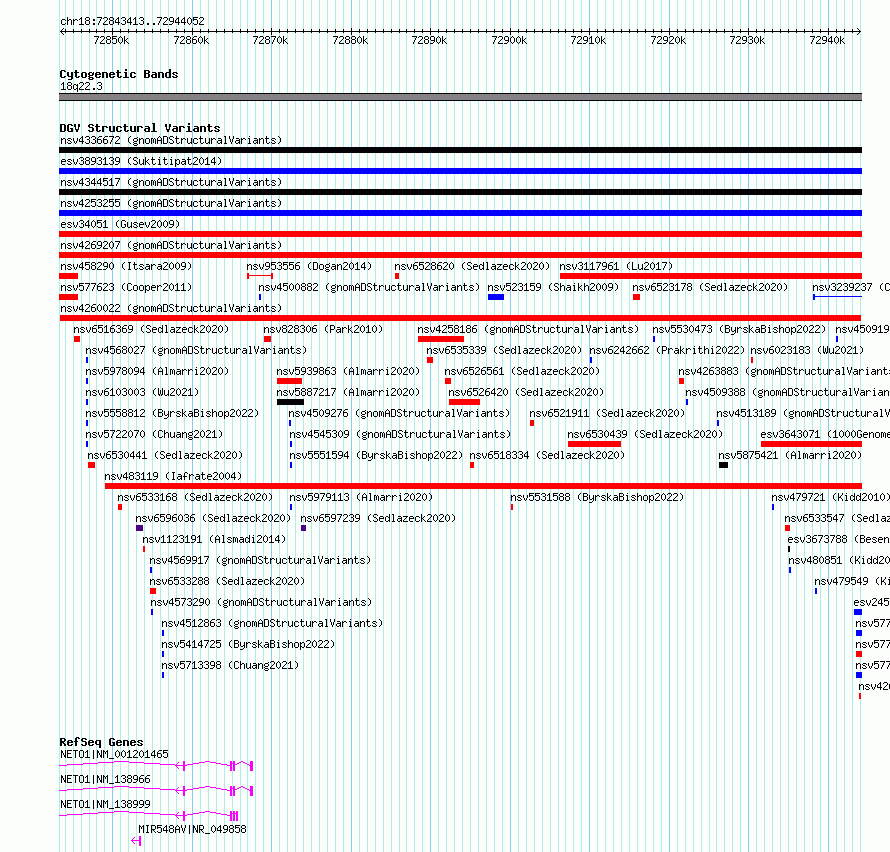The width and height of the screenshot is (890, 852).
Task: Click nsv6518334 Sedlazeck2020 label
Action: [547, 455]
